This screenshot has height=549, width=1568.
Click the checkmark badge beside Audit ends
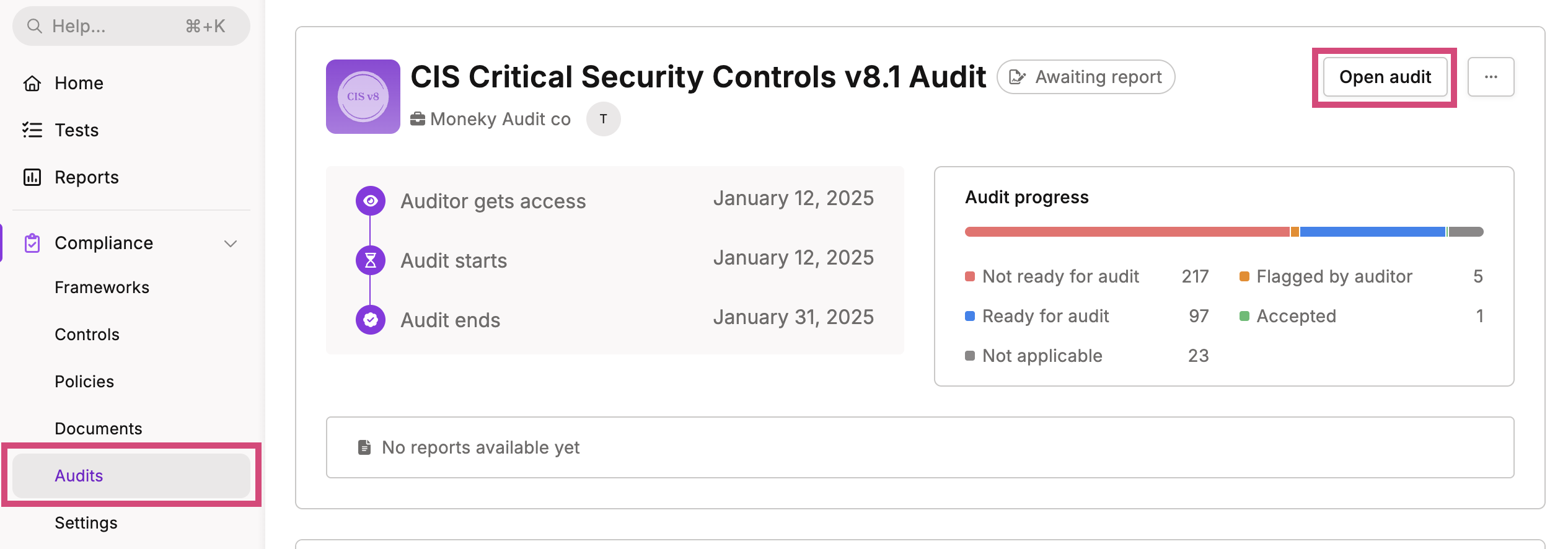pyautogui.click(x=371, y=320)
